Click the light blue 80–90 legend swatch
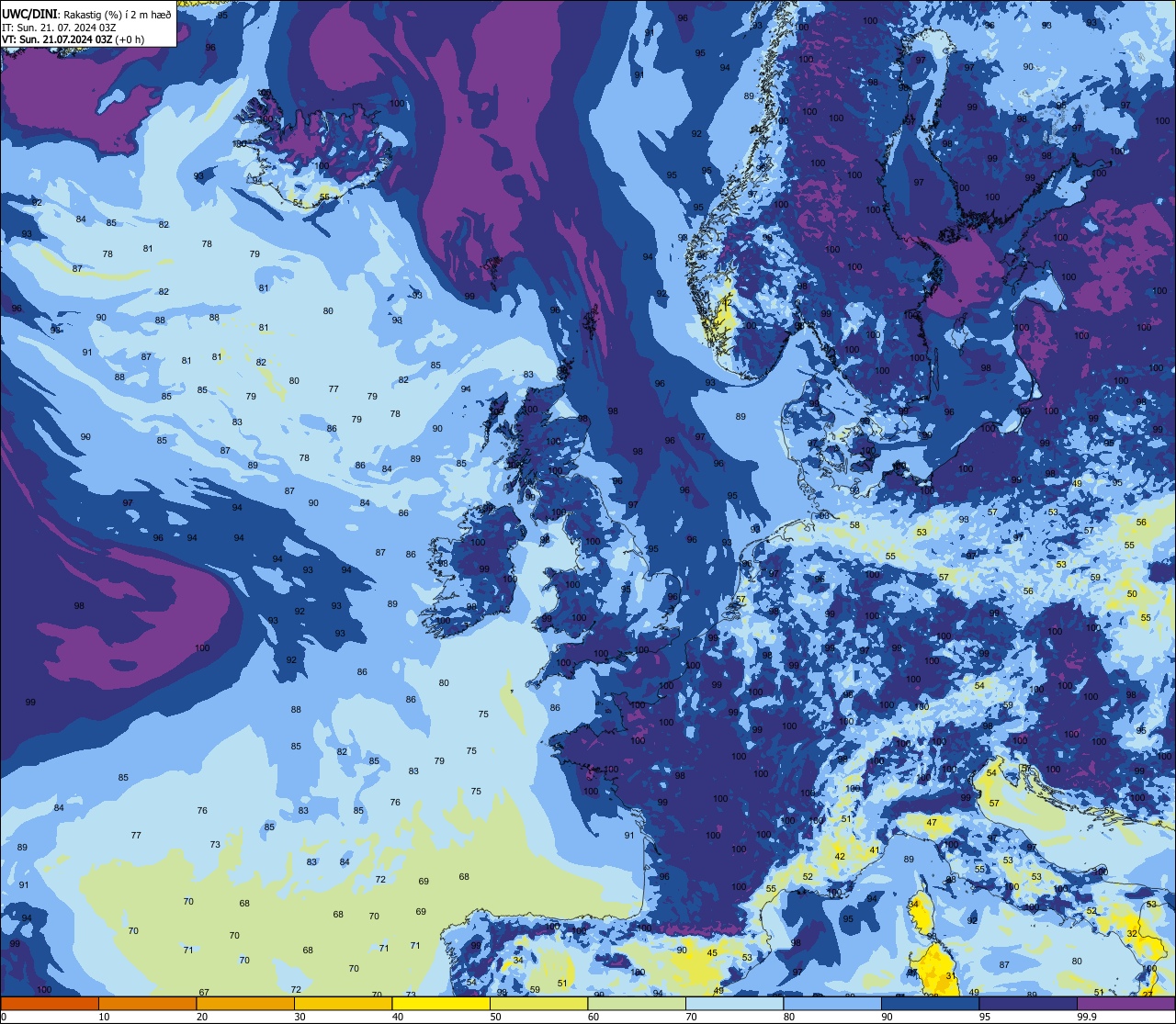The image size is (1176, 1024). point(832,1003)
